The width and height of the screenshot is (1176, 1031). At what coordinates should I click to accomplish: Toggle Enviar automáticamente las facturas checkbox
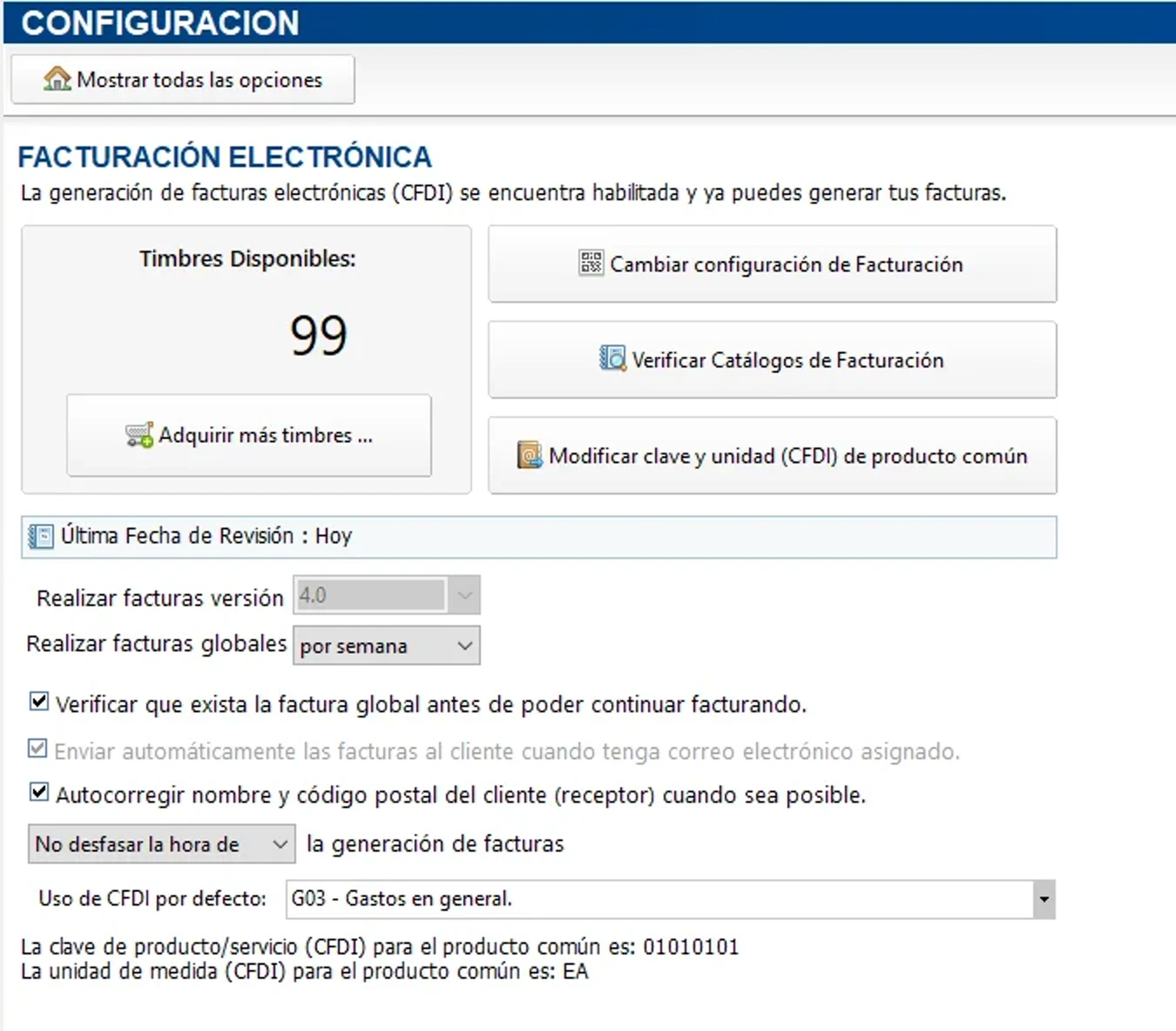click(x=38, y=749)
